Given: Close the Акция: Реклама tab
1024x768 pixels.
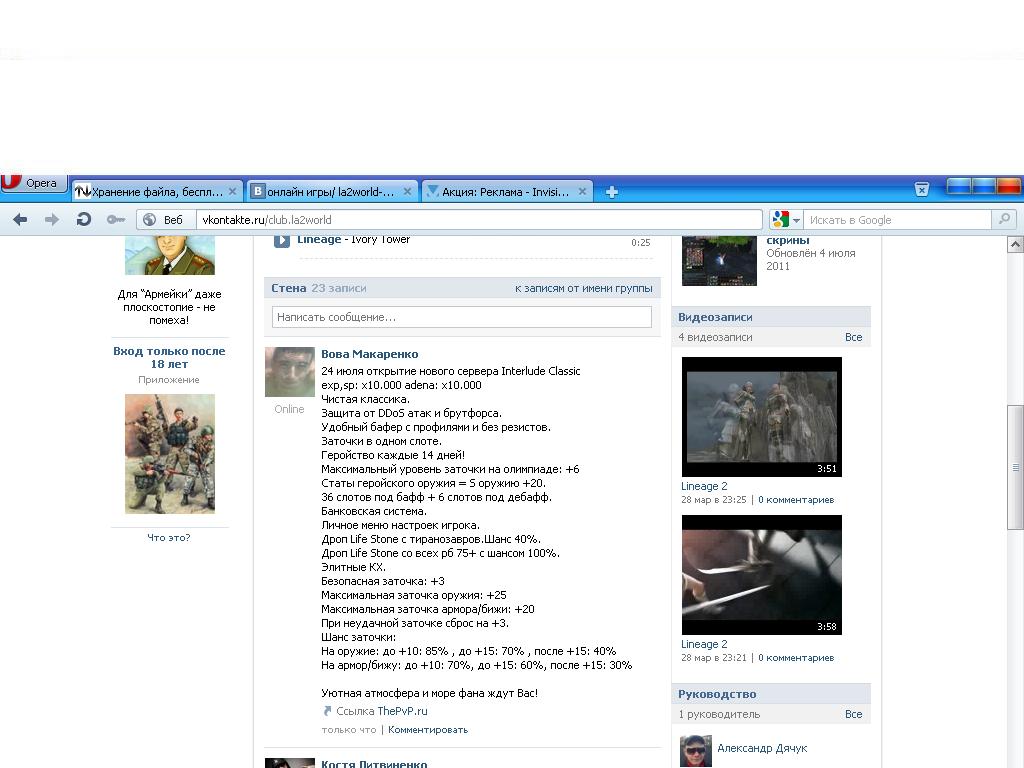Looking at the screenshot, I should [x=583, y=191].
